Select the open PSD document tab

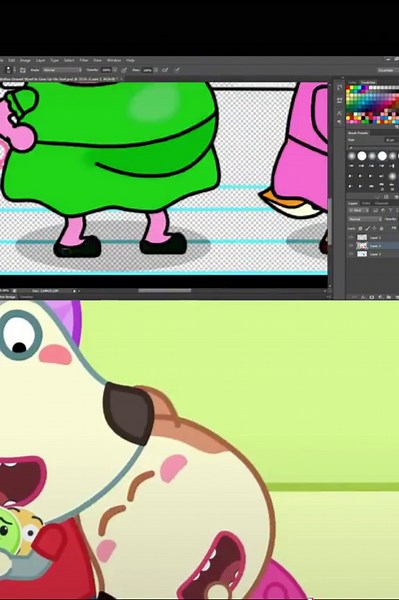tap(59, 79)
